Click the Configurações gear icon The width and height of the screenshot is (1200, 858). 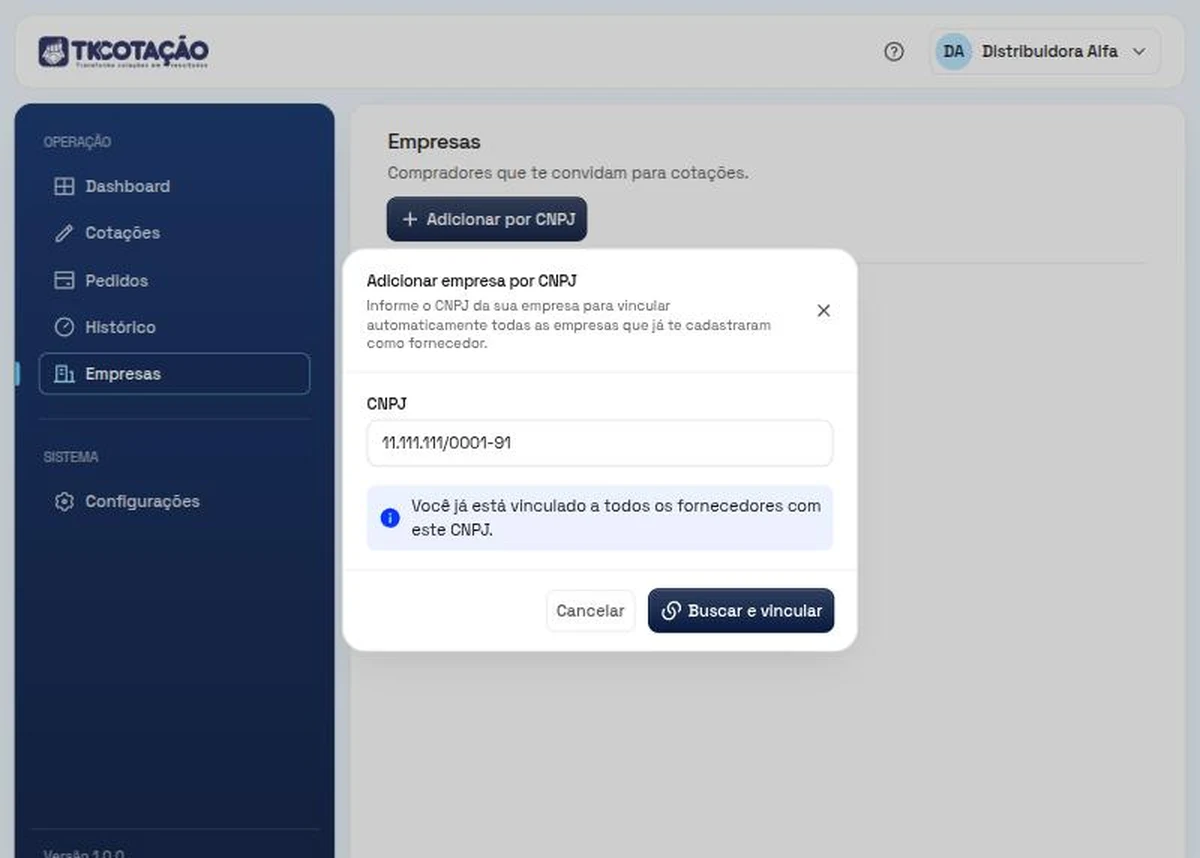(64, 501)
